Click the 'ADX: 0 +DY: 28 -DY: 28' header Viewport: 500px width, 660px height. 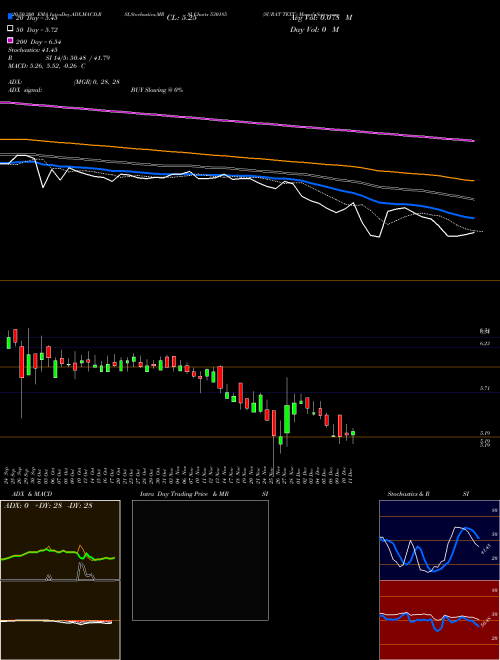click(x=48, y=506)
